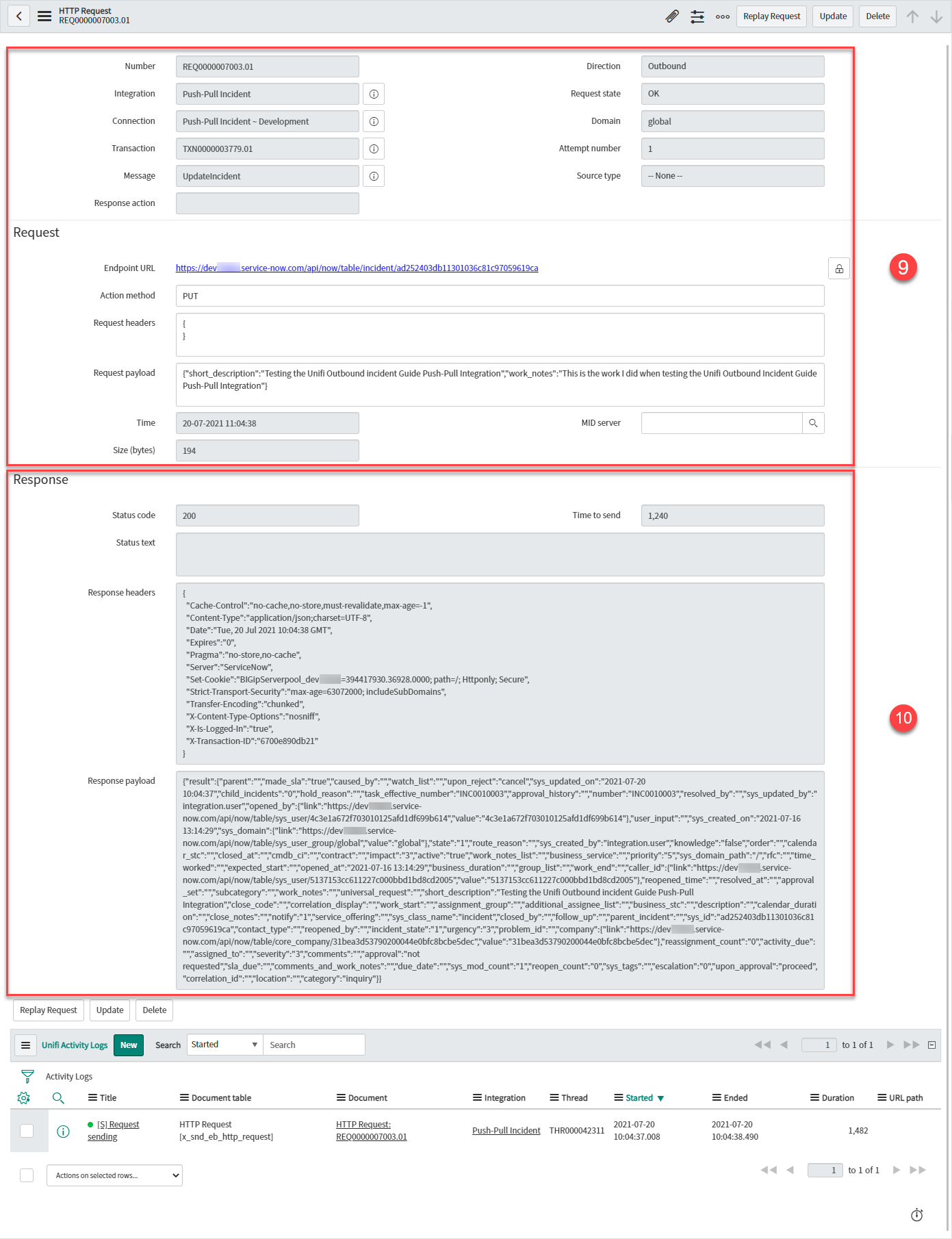The image size is (952, 1239).
Task: Open MID server lookup search
Action: point(812,423)
